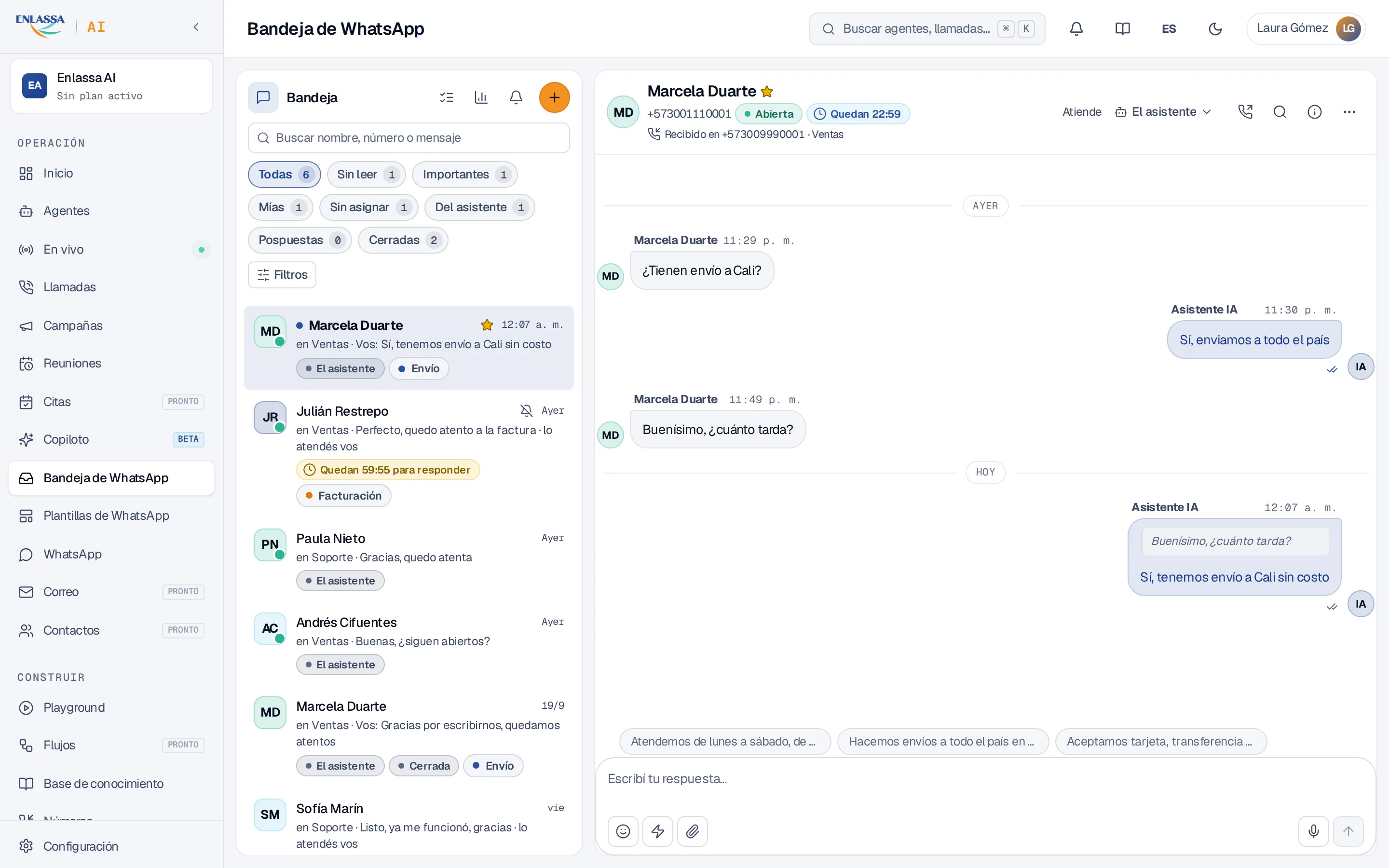Image resolution: width=1389 pixels, height=868 pixels.
Task: Click the Bandeja notification bell icon
Action: (516, 97)
